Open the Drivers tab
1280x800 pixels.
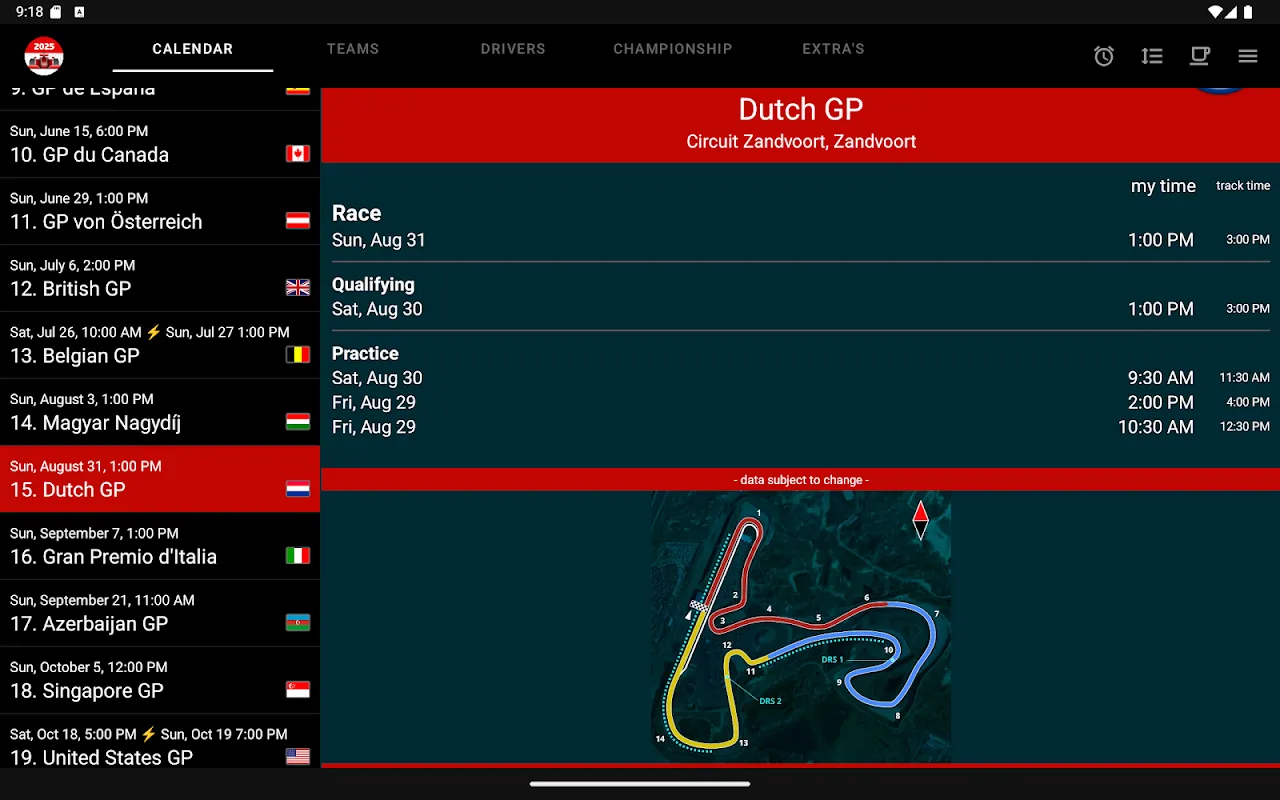pyautogui.click(x=513, y=49)
